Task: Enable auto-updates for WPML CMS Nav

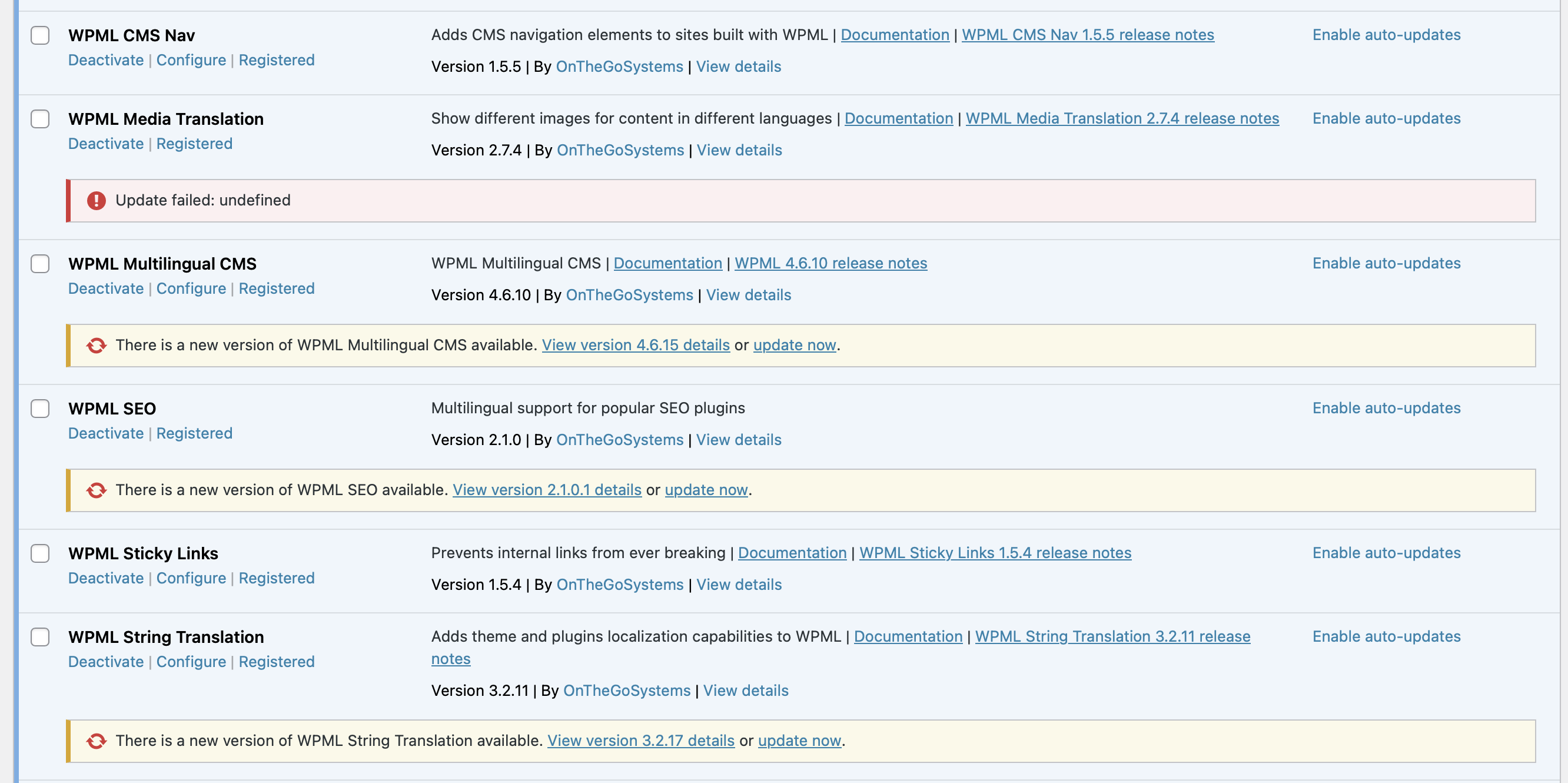Action: (1386, 35)
